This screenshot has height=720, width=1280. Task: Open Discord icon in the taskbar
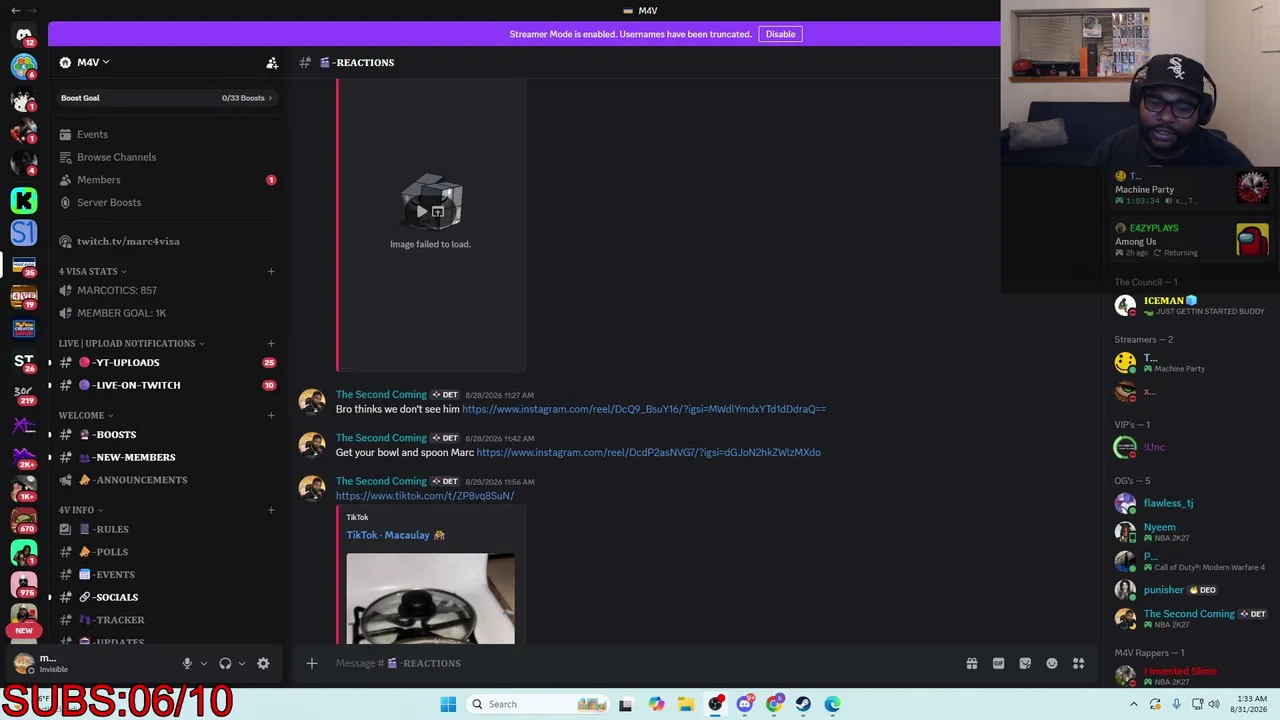(744, 704)
